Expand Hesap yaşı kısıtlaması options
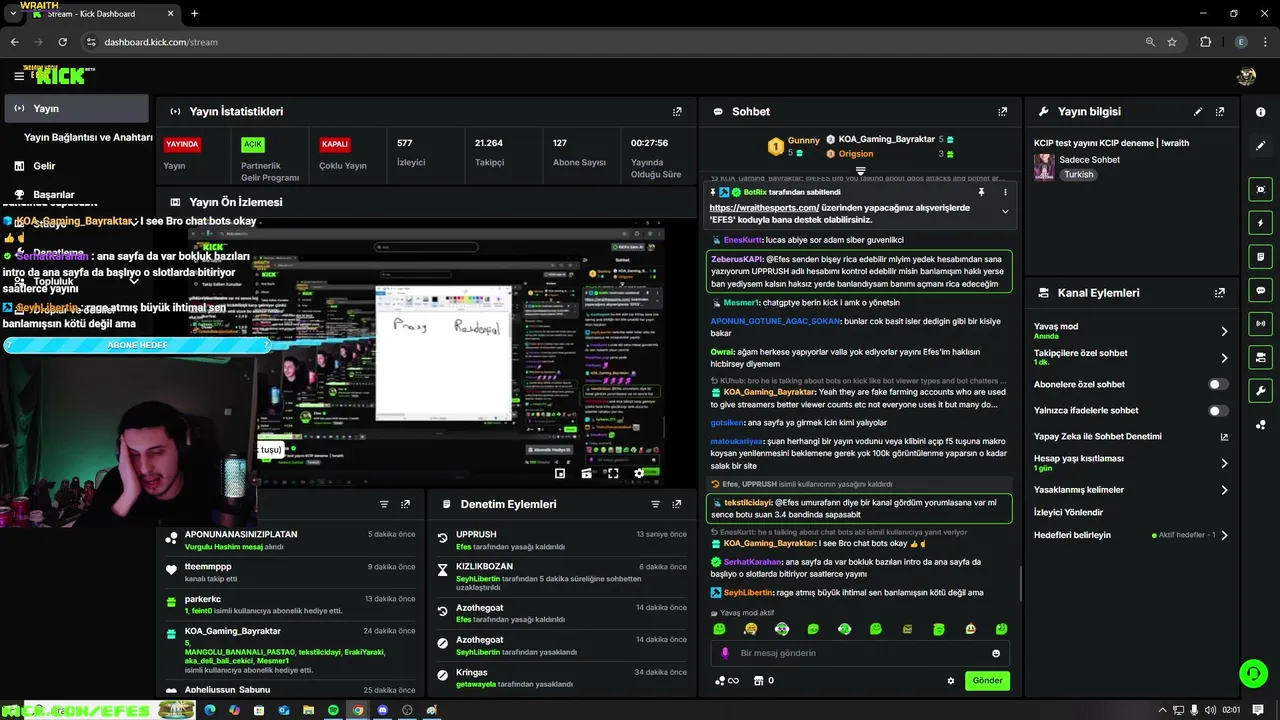 coord(1224,463)
